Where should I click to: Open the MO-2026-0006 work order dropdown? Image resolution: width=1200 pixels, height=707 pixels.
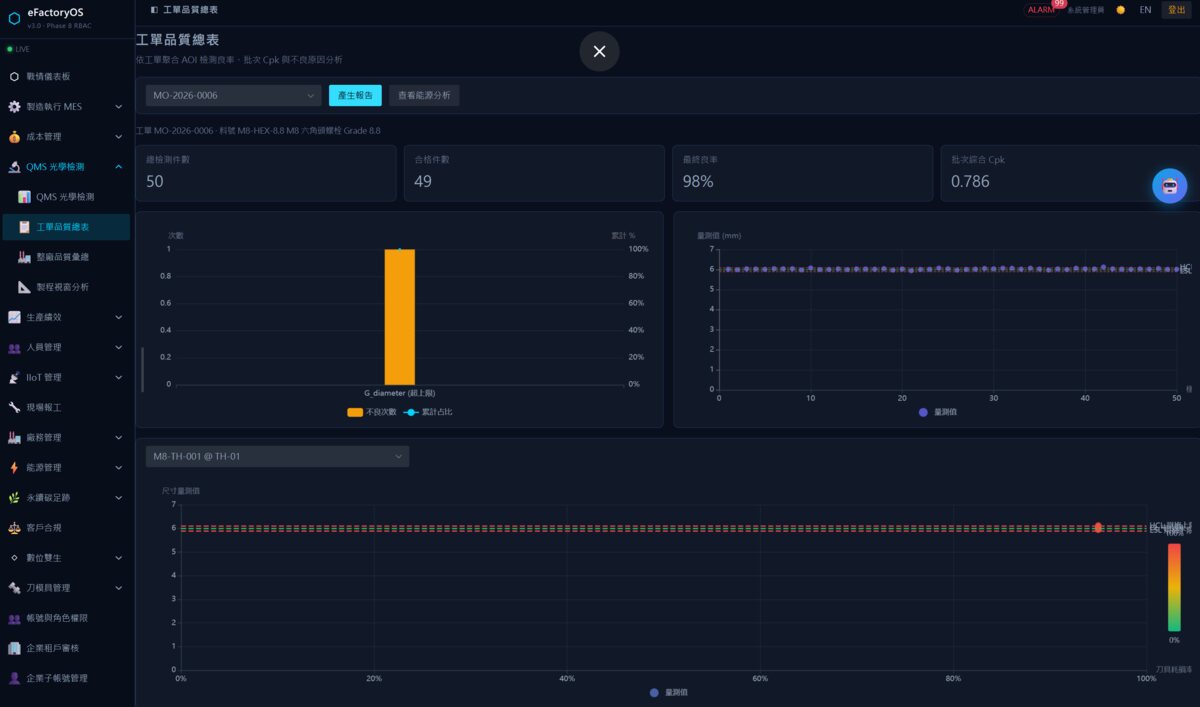233,96
